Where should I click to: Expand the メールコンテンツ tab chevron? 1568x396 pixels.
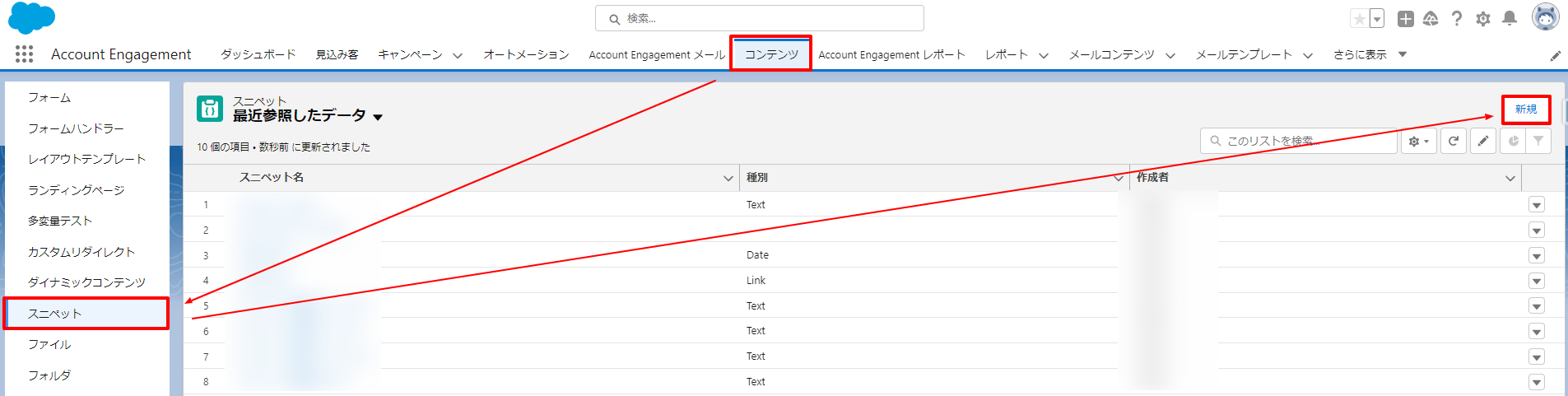pyautogui.click(x=1170, y=55)
